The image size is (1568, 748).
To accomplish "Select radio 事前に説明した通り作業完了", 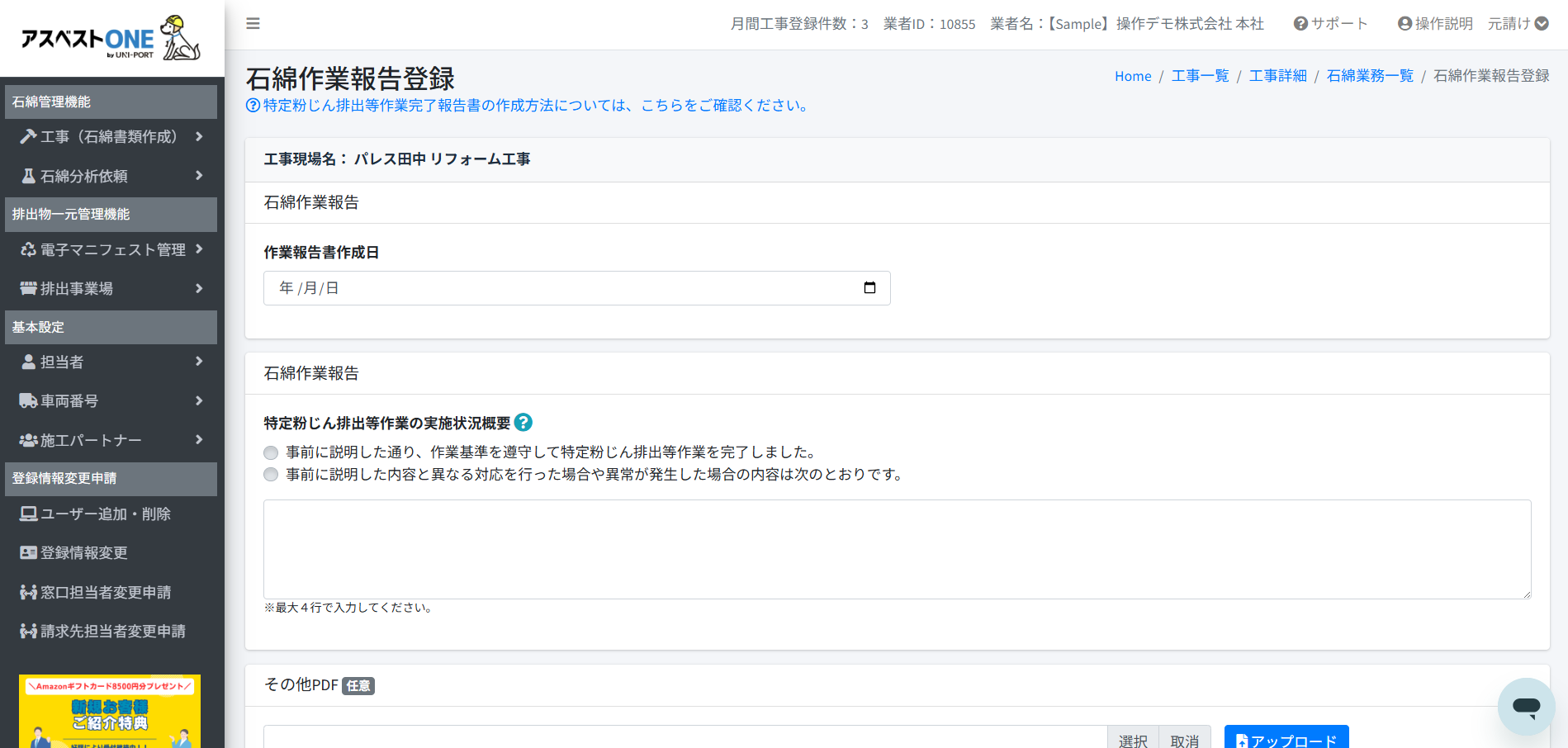I will [271, 452].
